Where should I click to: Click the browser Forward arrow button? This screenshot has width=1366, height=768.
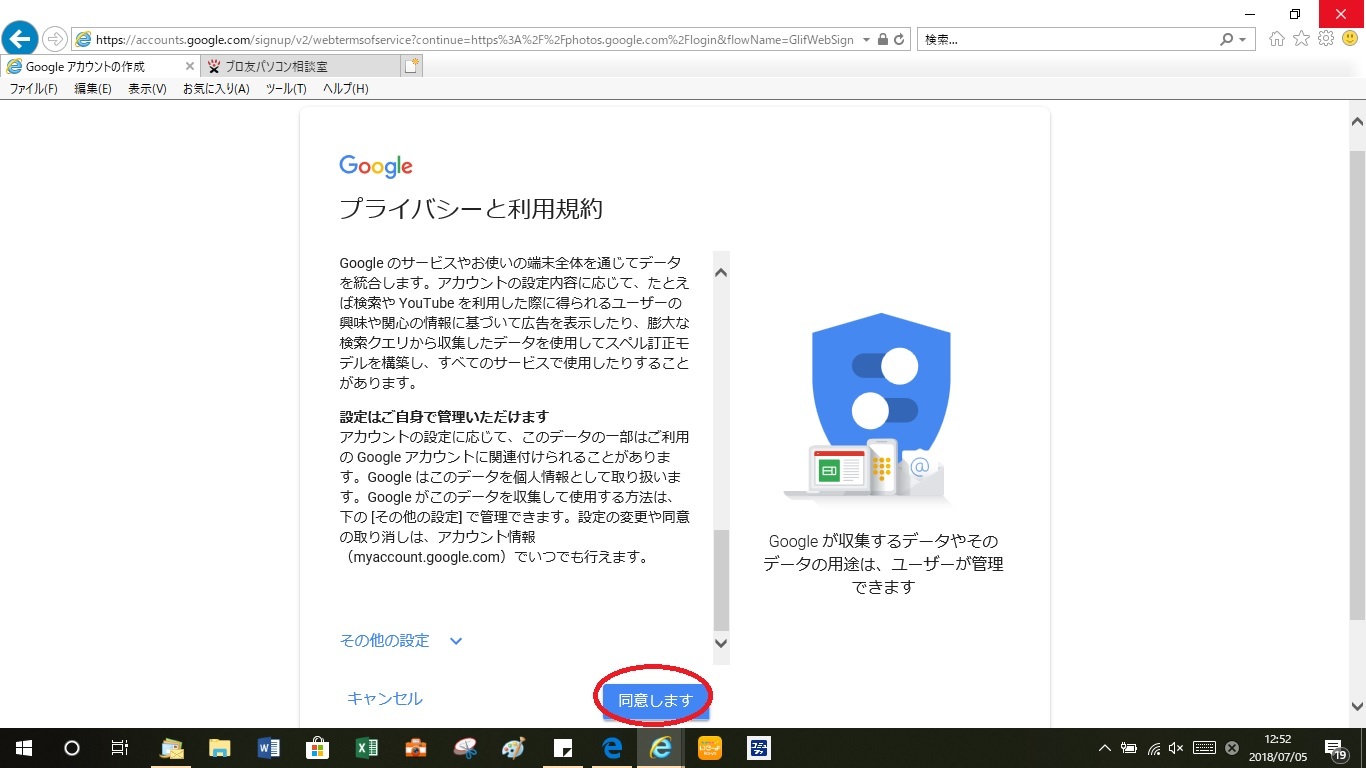click(55, 39)
